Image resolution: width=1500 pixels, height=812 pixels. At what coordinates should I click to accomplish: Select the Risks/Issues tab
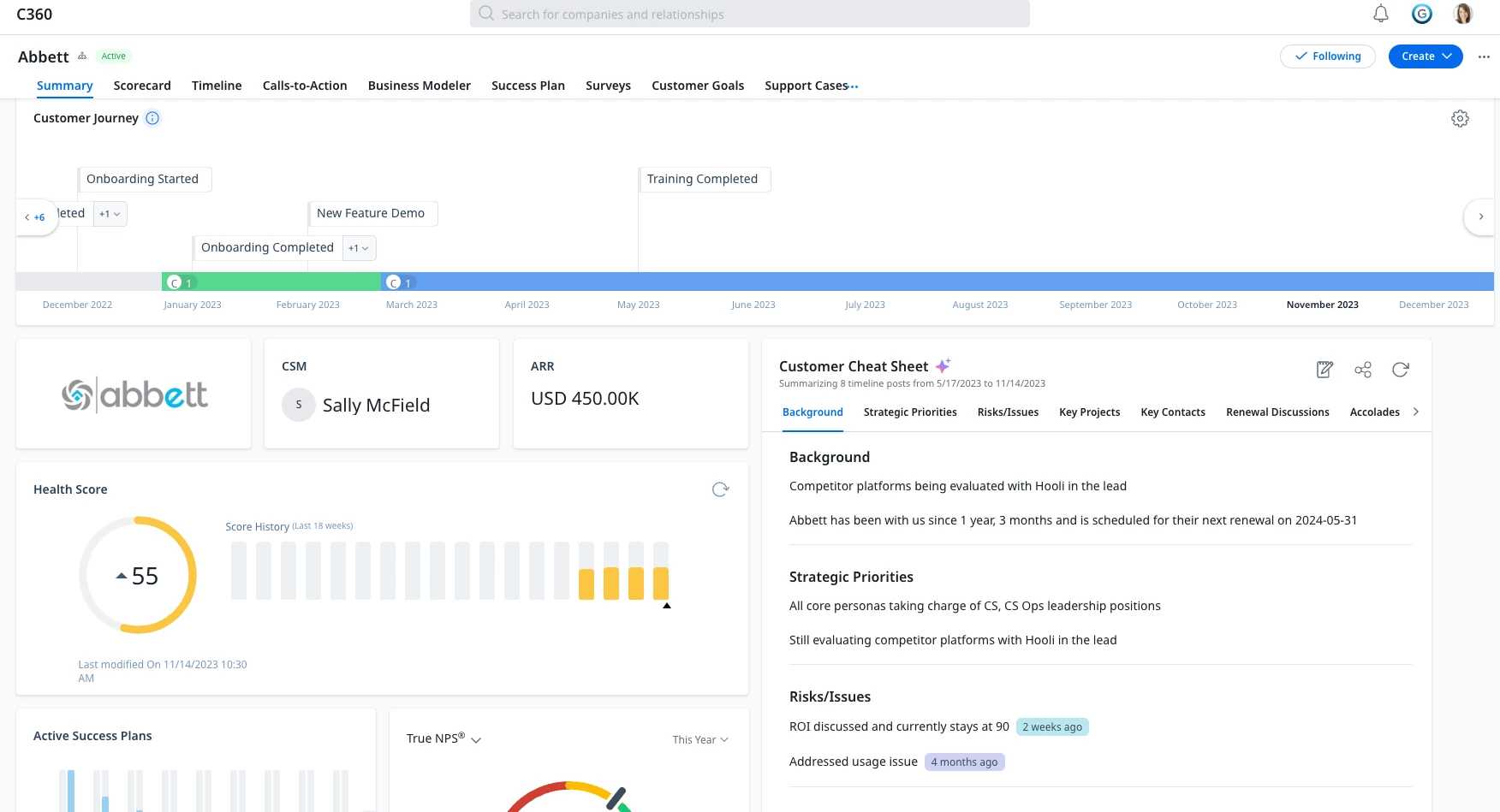(x=1008, y=412)
